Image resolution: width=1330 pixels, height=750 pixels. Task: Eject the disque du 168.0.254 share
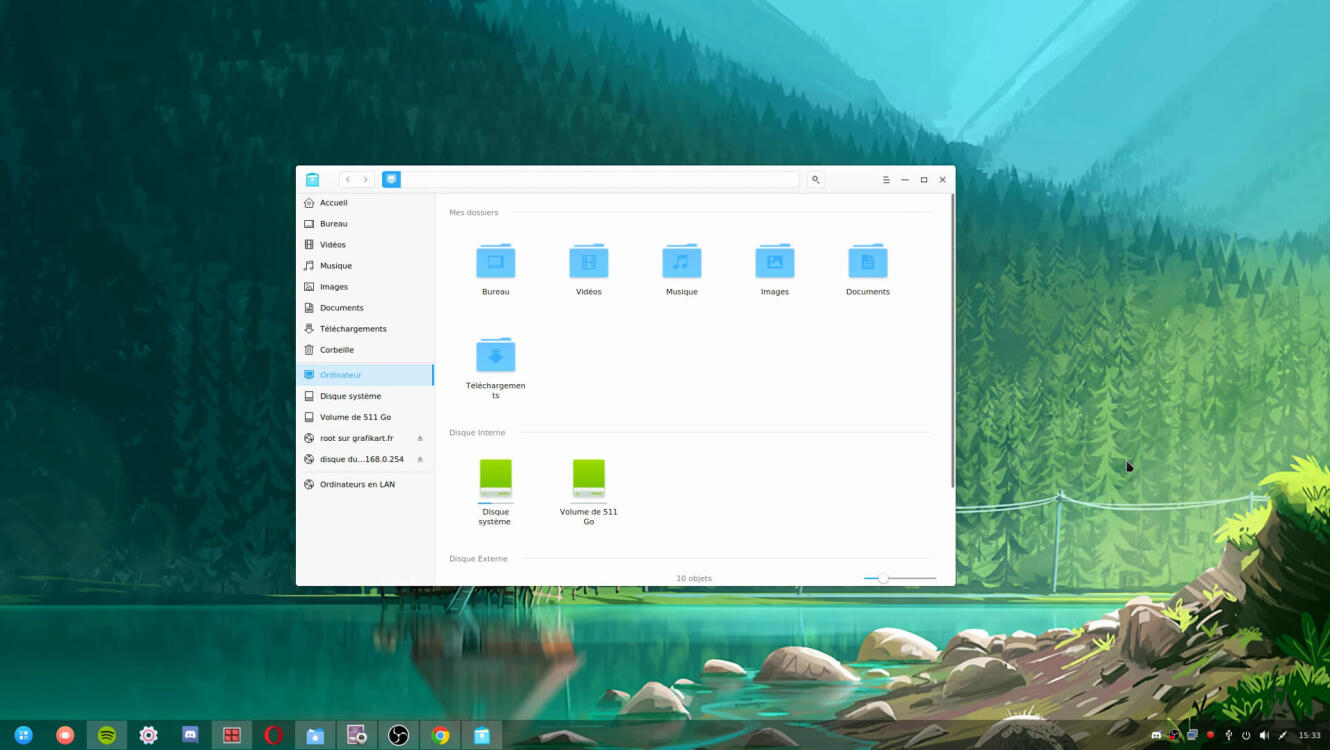tap(420, 460)
